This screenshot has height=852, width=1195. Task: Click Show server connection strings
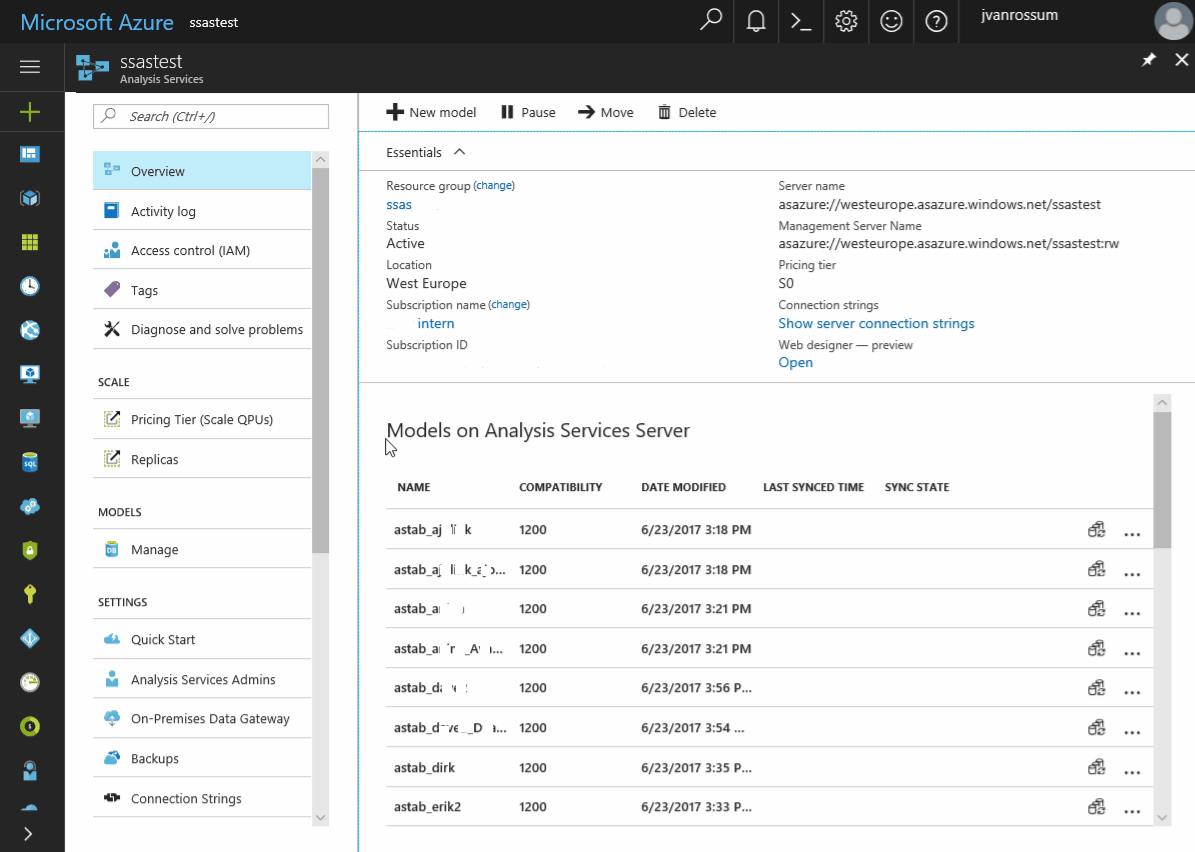click(876, 323)
